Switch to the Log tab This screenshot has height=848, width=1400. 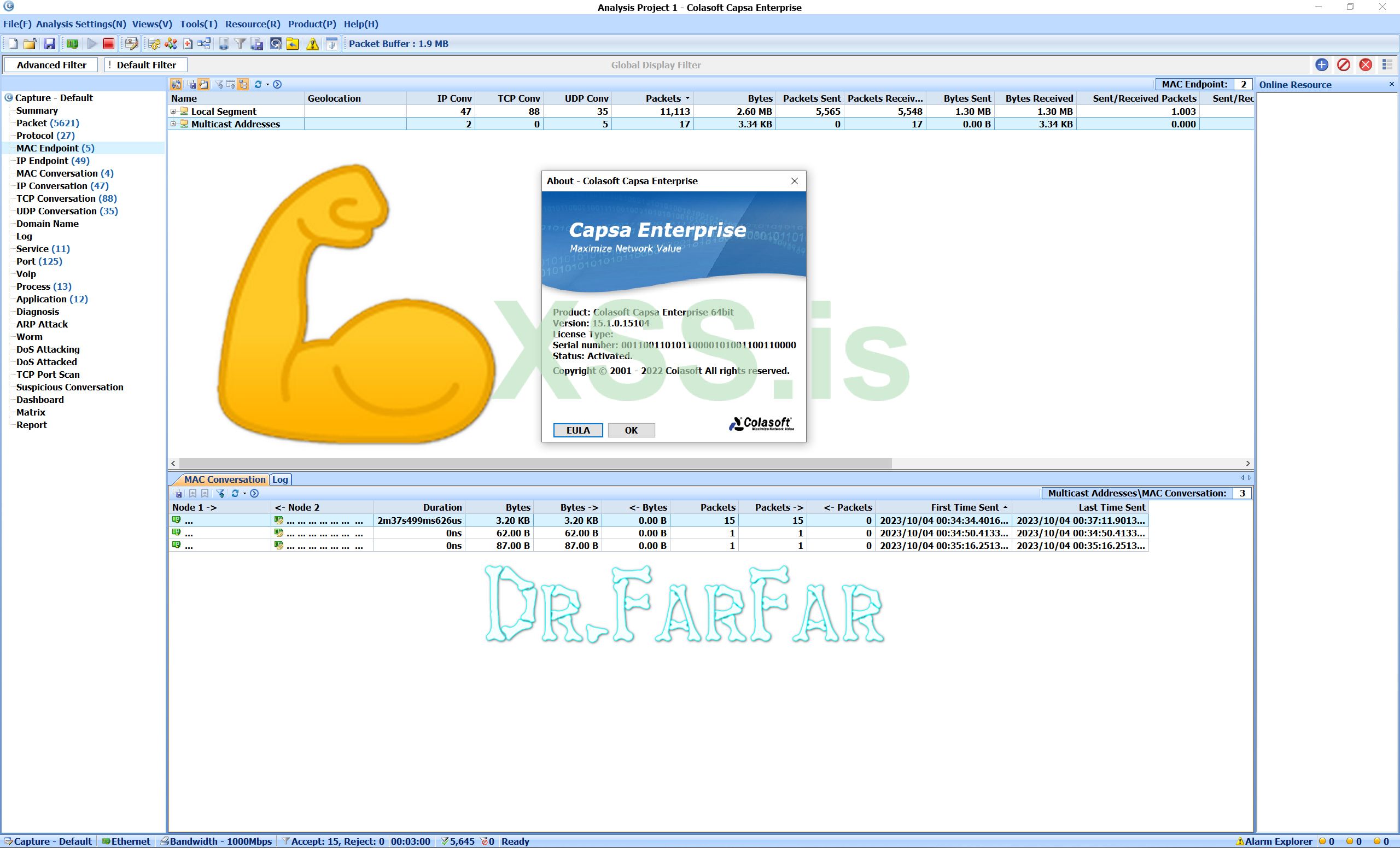(280, 479)
